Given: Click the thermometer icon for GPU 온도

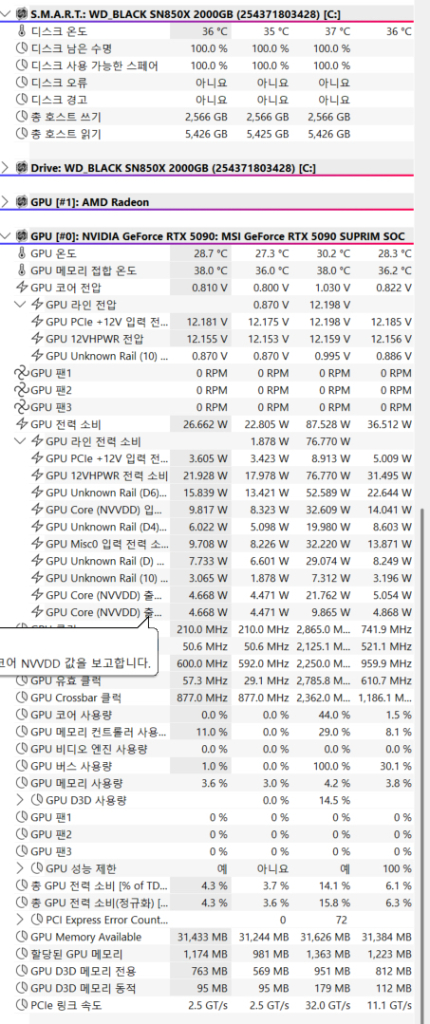Looking at the screenshot, I should click(21, 253).
